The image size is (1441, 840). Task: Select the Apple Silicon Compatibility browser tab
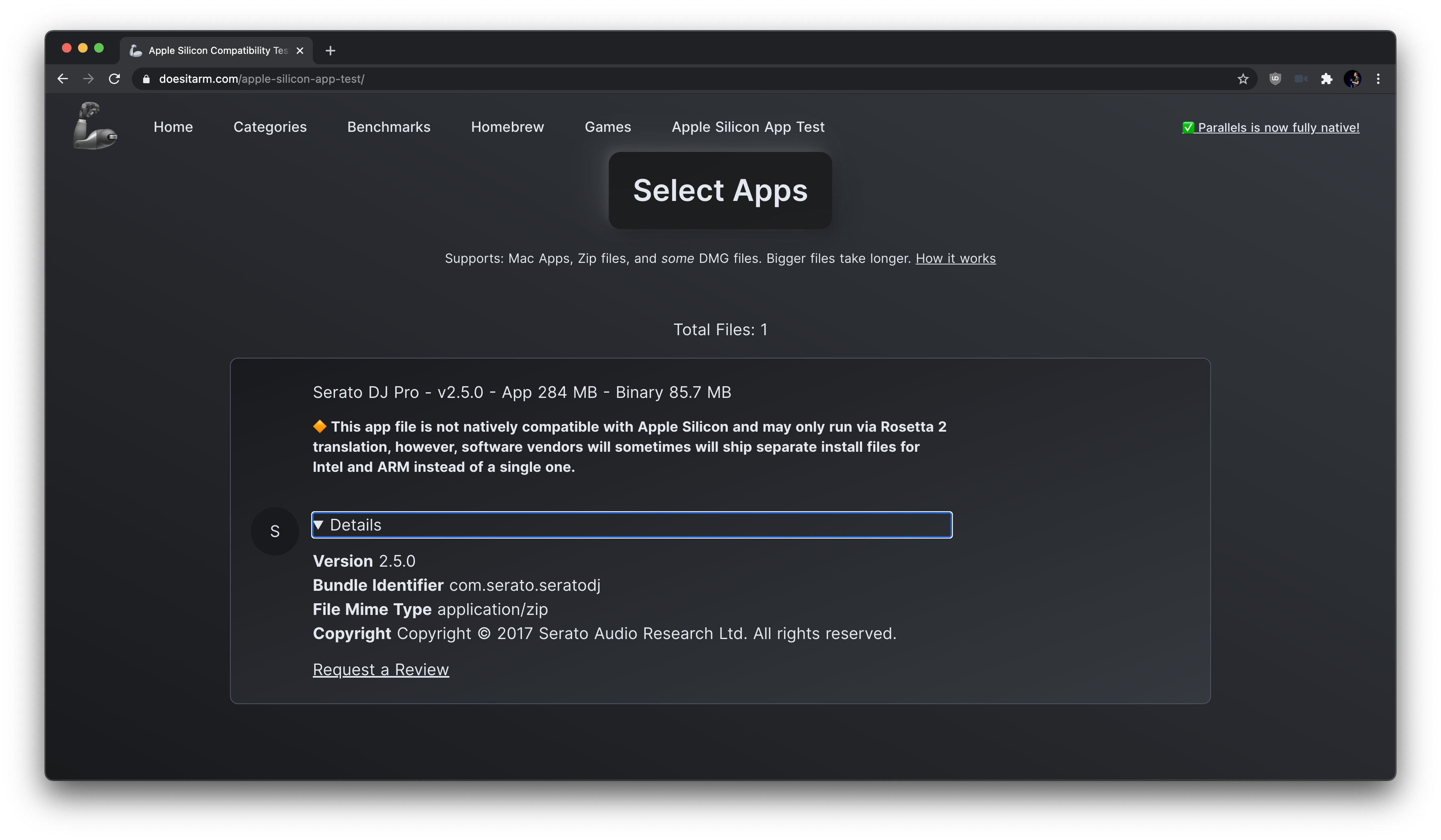(x=216, y=51)
